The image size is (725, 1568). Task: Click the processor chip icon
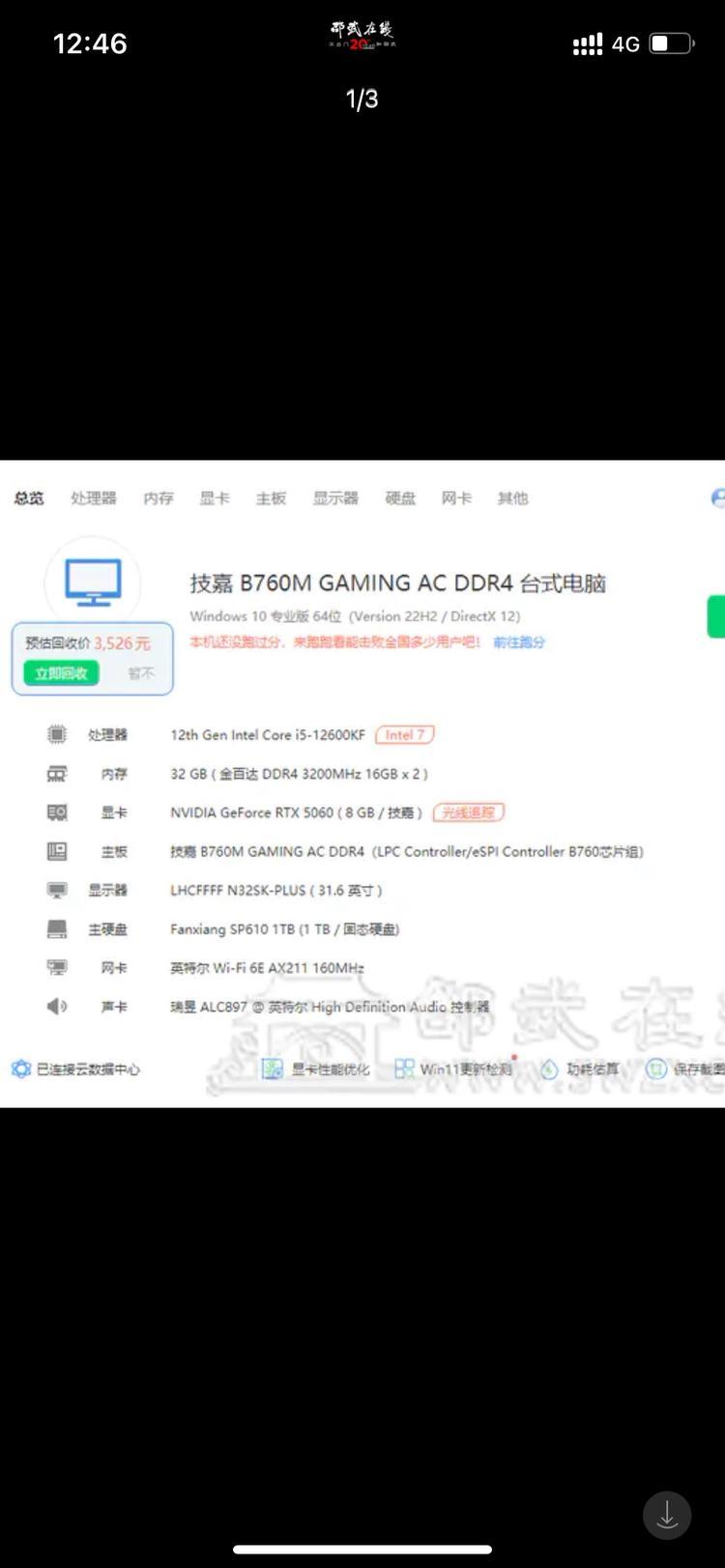click(57, 734)
